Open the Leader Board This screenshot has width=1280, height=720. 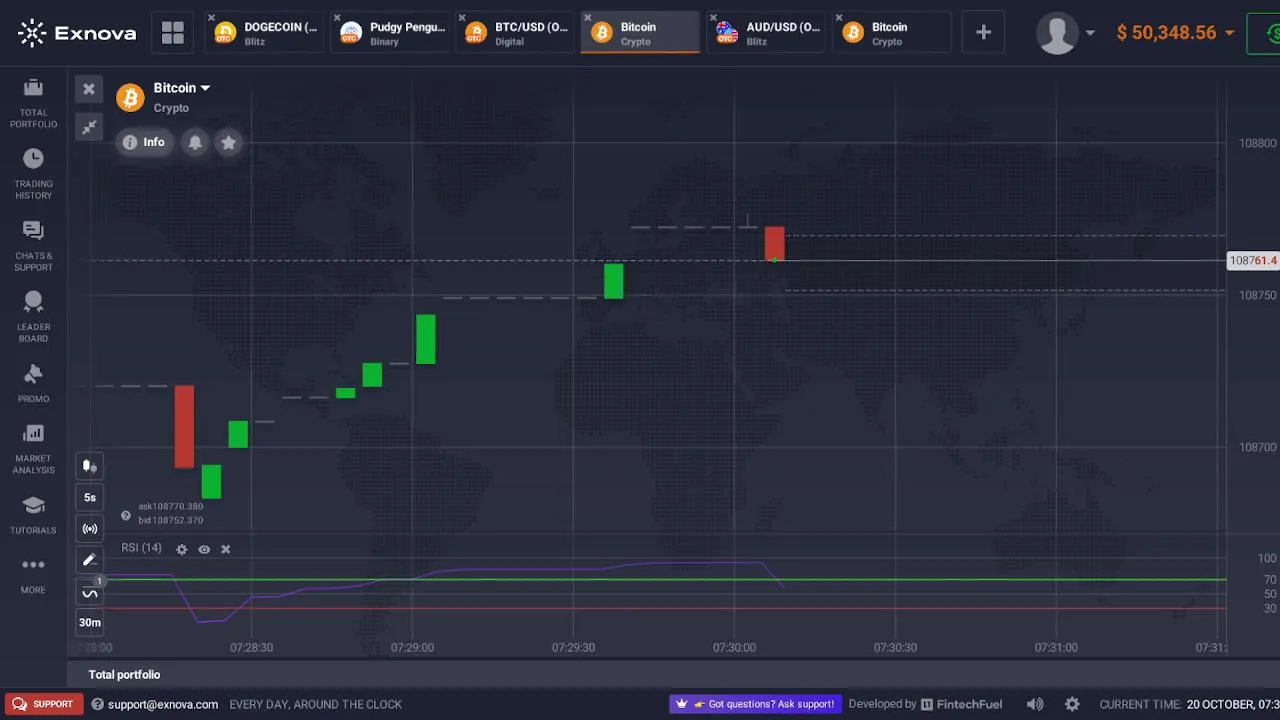(33, 317)
